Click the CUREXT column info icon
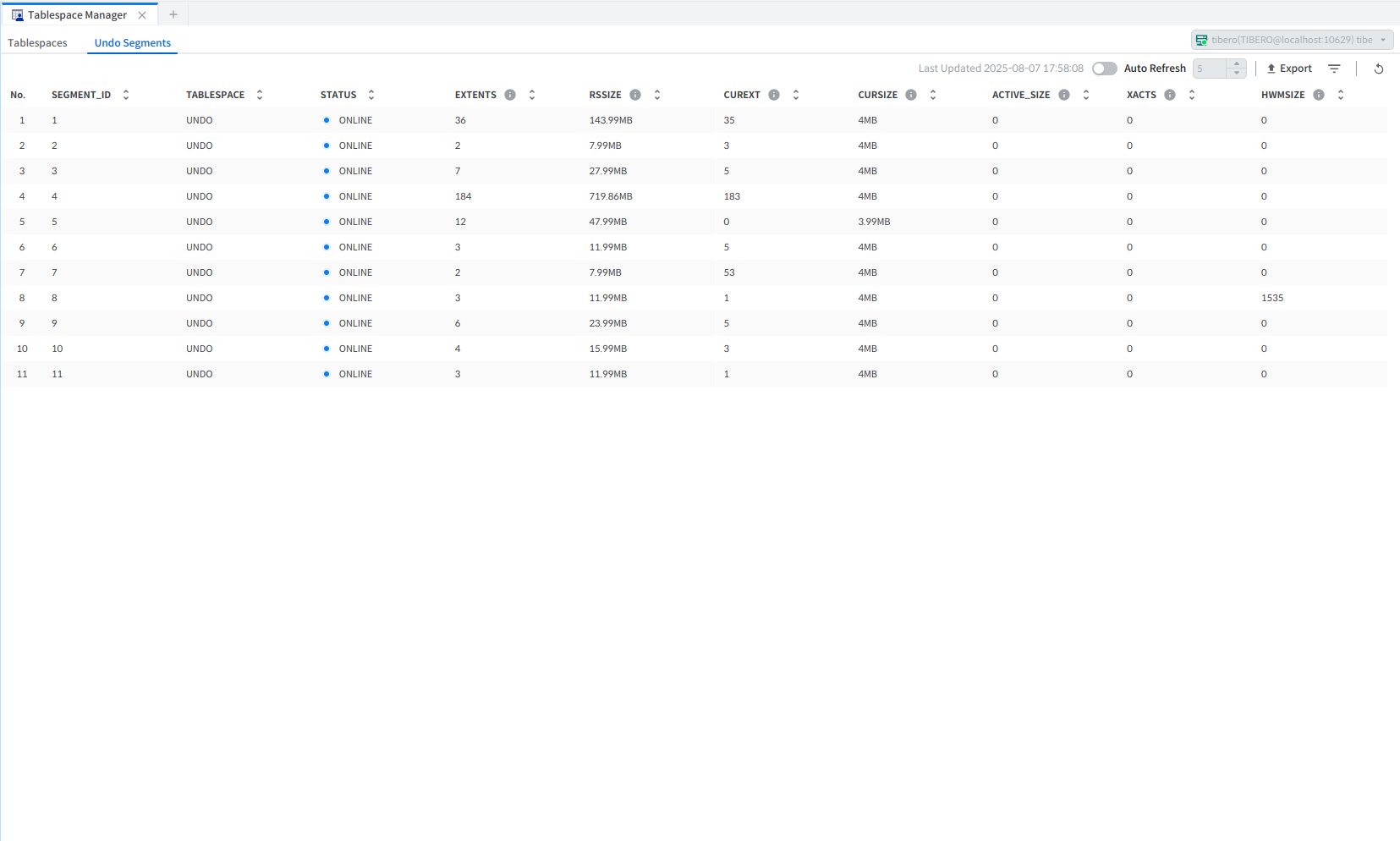 tap(774, 95)
